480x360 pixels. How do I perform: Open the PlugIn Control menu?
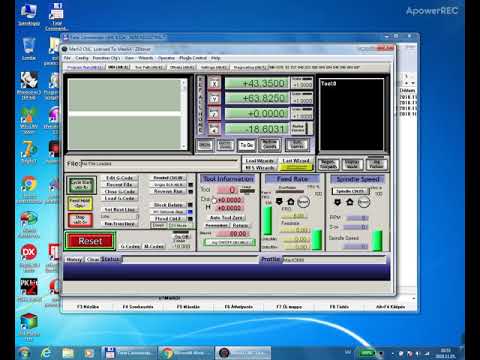[193, 58]
